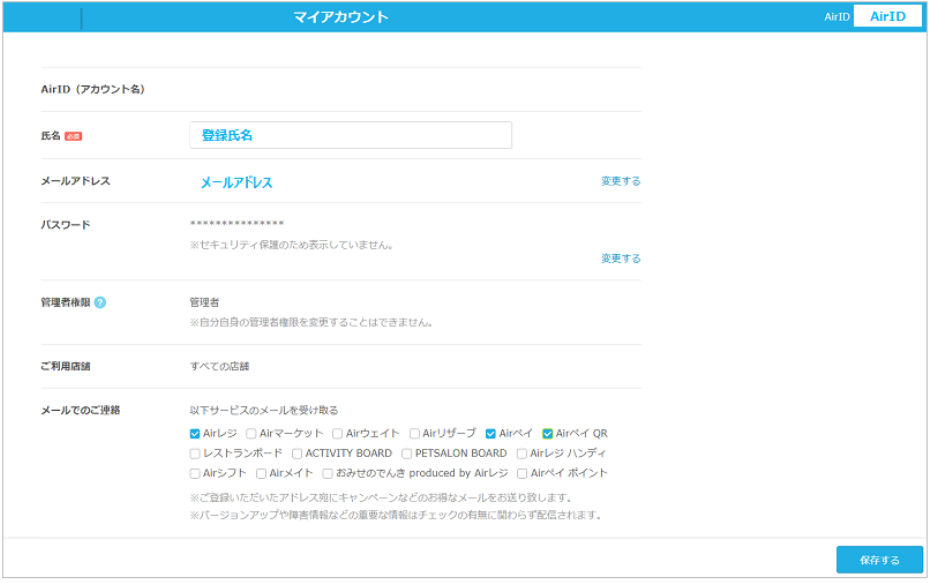Click 変更する link for パスワード
This screenshot has height=583, width=934.
point(621,258)
